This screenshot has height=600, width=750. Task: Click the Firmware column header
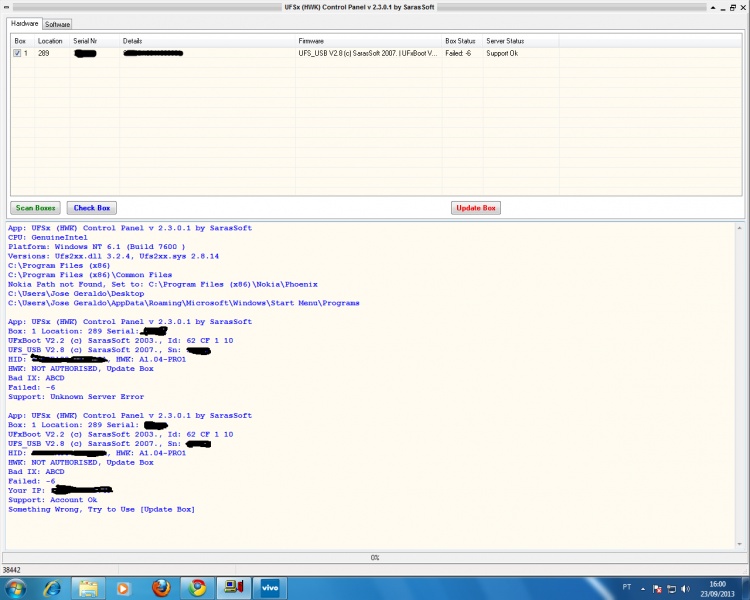pos(368,41)
